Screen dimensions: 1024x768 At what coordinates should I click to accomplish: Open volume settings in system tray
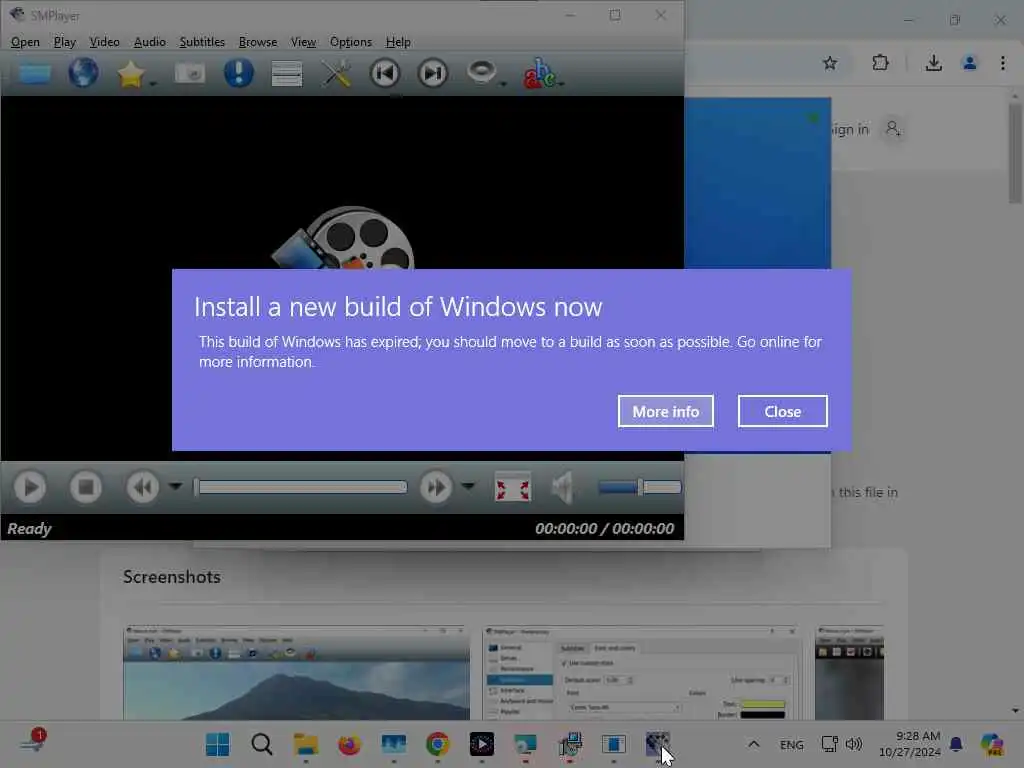point(854,744)
